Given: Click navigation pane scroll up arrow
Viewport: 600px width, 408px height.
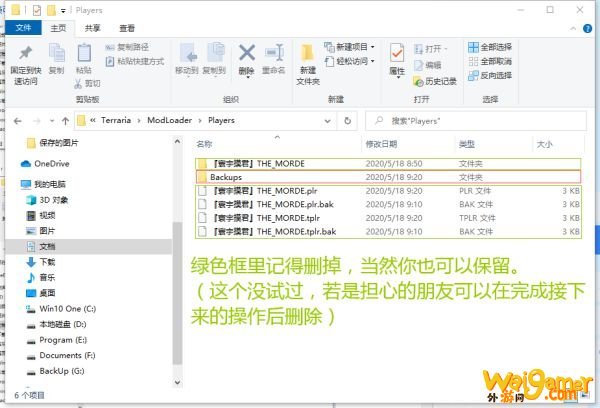Looking at the screenshot, I should click(x=177, y=141).
